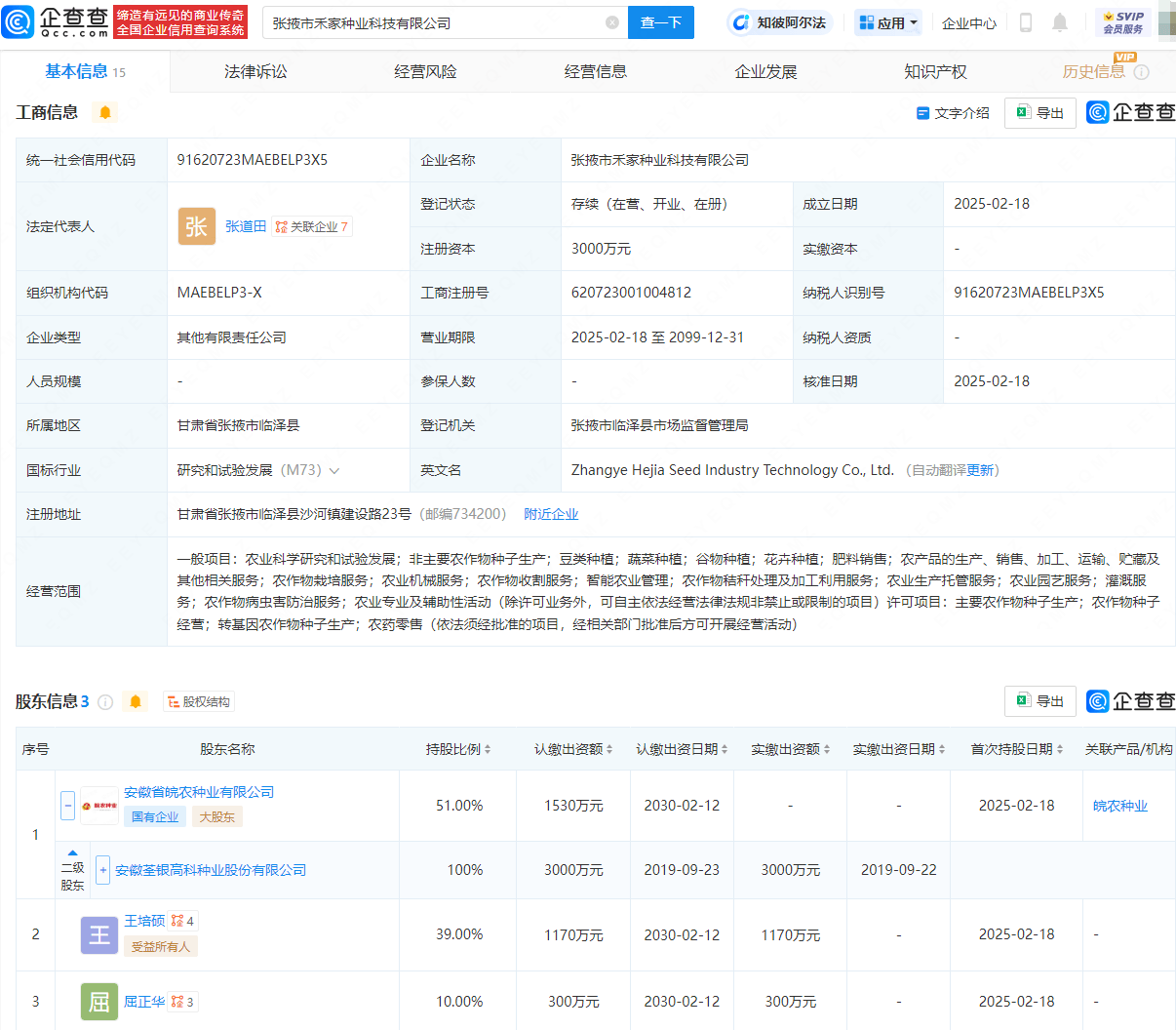Click the 屈 avatar icon
Image resolution: width=1176 pixels, height=1030 pixels.
[x=99, y=1002]
